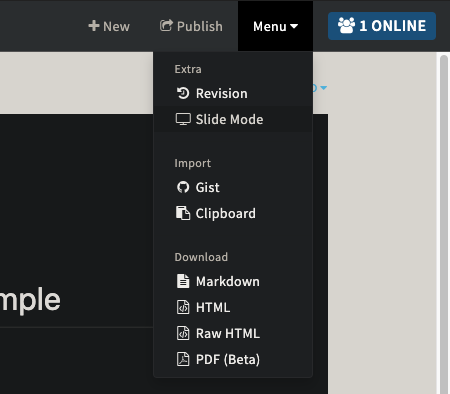The image size is (450, 394).
Task: Click the Download section header
Action: tap(201, 257)
